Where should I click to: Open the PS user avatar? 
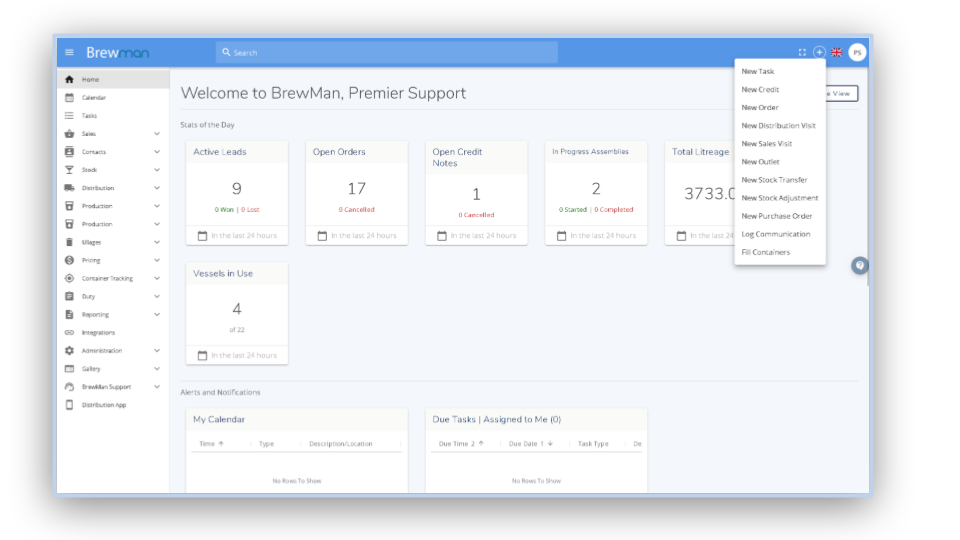[857, 53]
